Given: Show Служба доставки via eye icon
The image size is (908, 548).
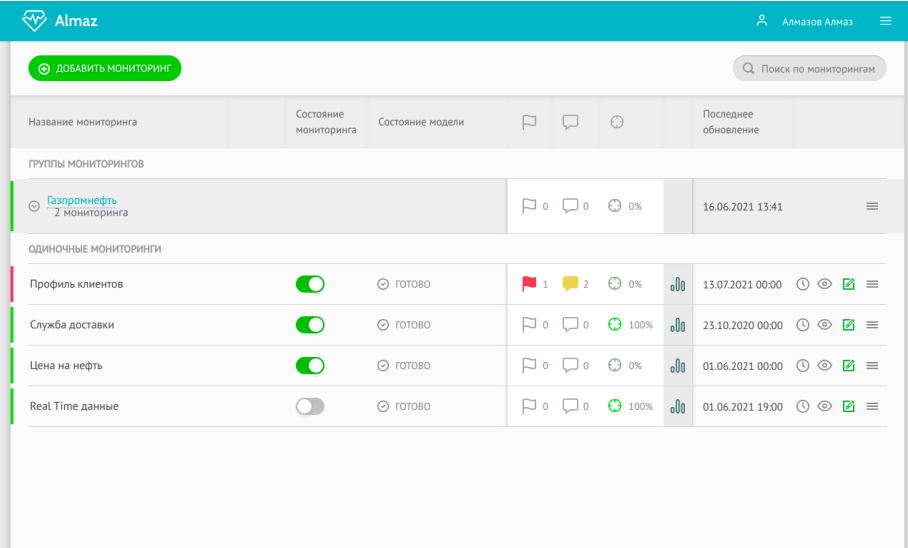Looking at the screenshot, I should 825,325.
